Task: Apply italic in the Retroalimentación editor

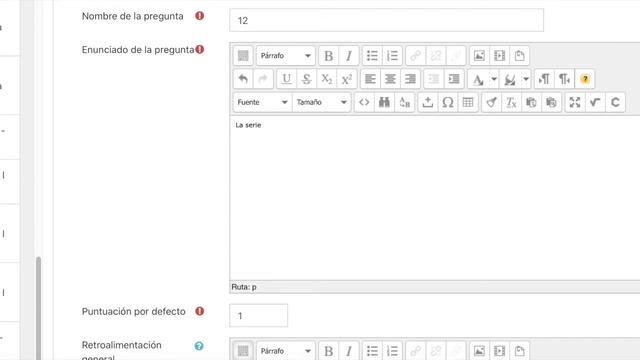Action: click(x=349, y=351)
